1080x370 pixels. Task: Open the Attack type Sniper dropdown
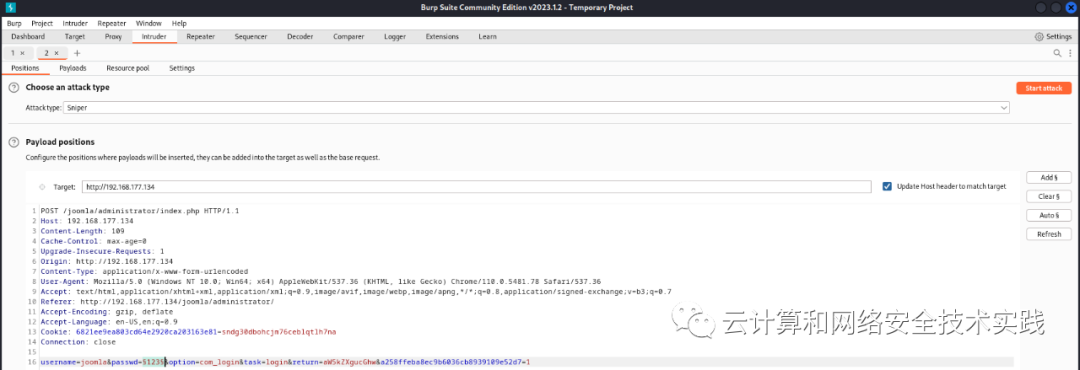536,108
